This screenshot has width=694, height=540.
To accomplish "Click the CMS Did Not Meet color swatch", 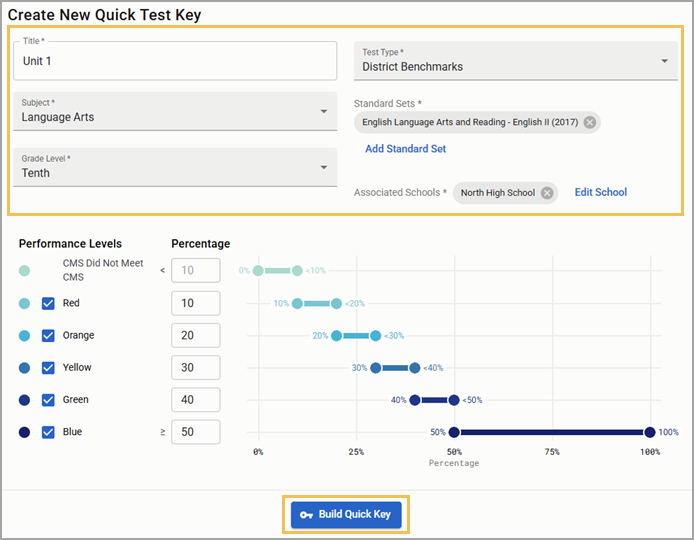I will pos(24,270).
